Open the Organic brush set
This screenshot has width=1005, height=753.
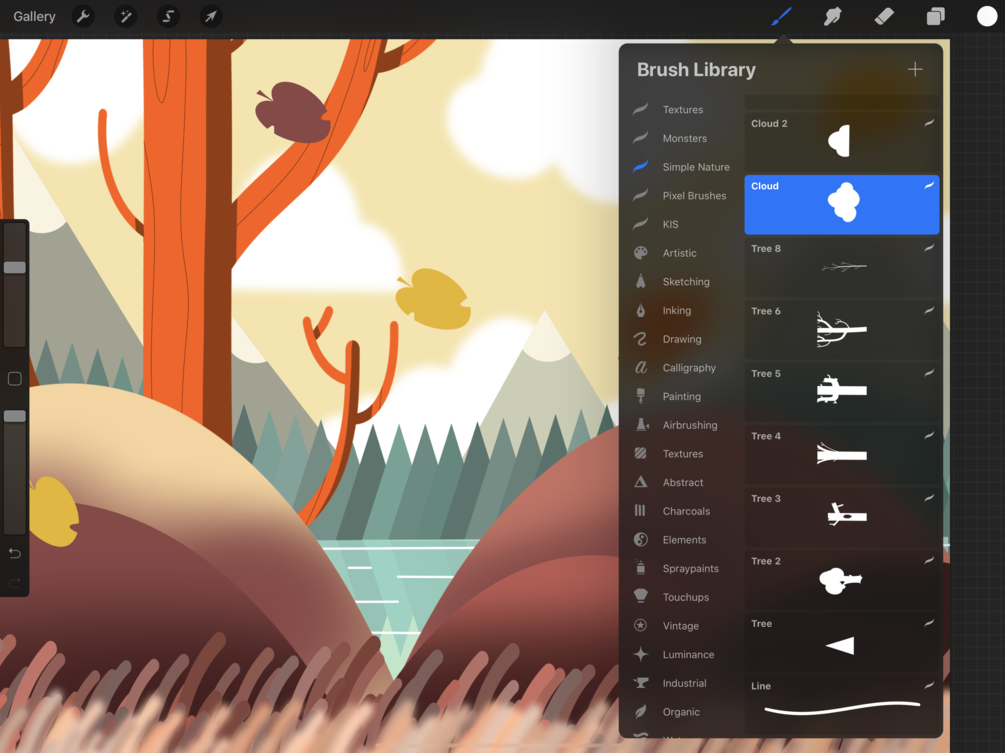tap(681, 712)
